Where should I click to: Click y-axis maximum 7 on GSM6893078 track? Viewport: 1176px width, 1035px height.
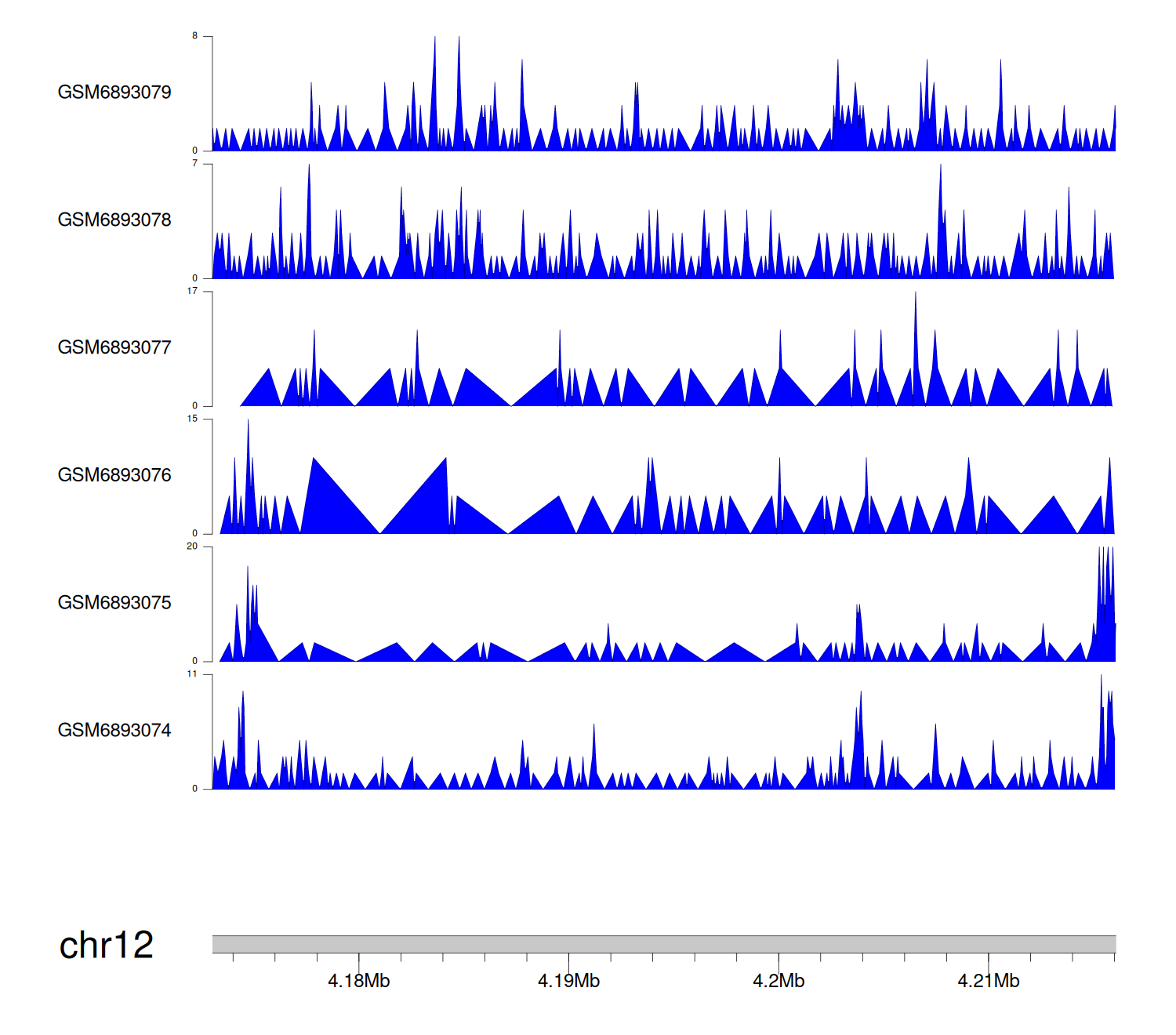coord(195,164)
